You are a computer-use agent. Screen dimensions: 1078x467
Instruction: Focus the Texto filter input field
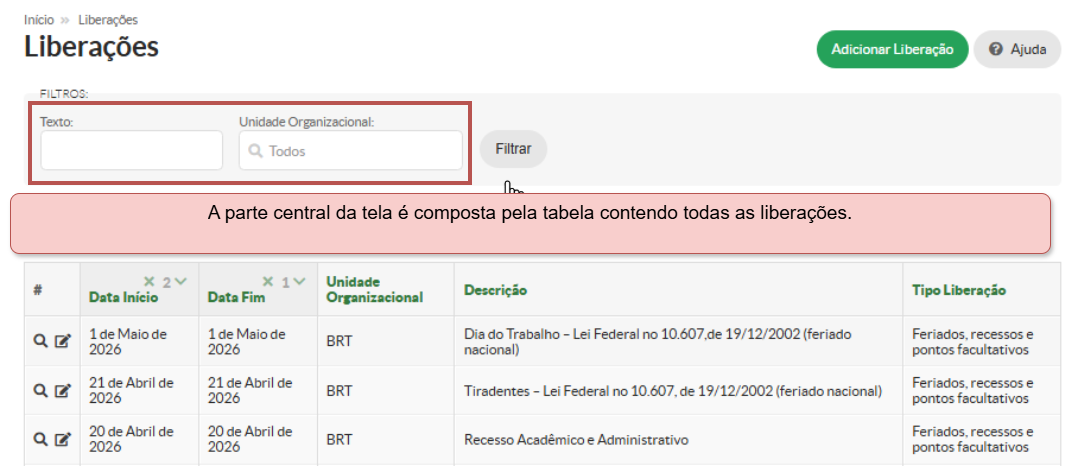131,151
